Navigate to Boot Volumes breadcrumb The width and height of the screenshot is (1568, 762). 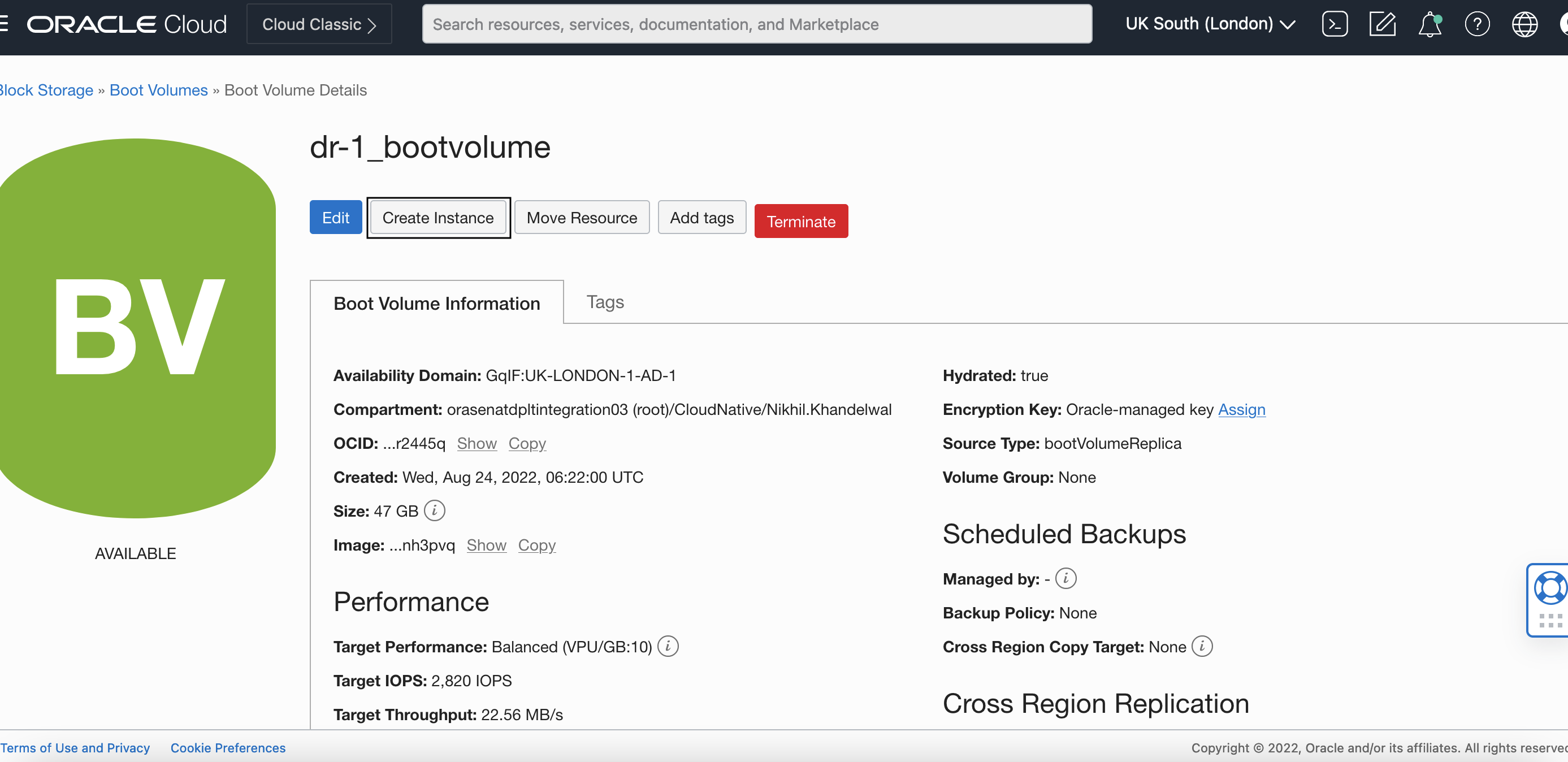pyautogui.click(x=158, y=90)
